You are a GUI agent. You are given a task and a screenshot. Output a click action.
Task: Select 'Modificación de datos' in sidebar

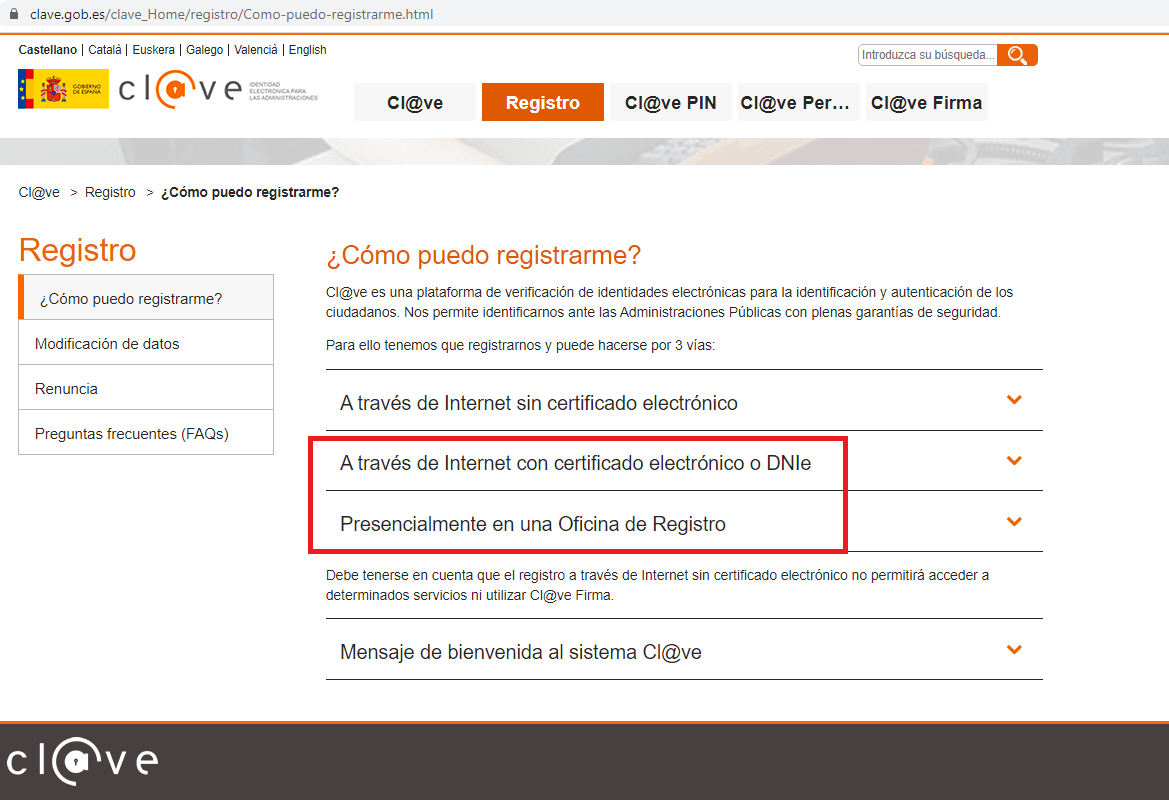coord(146,343)
